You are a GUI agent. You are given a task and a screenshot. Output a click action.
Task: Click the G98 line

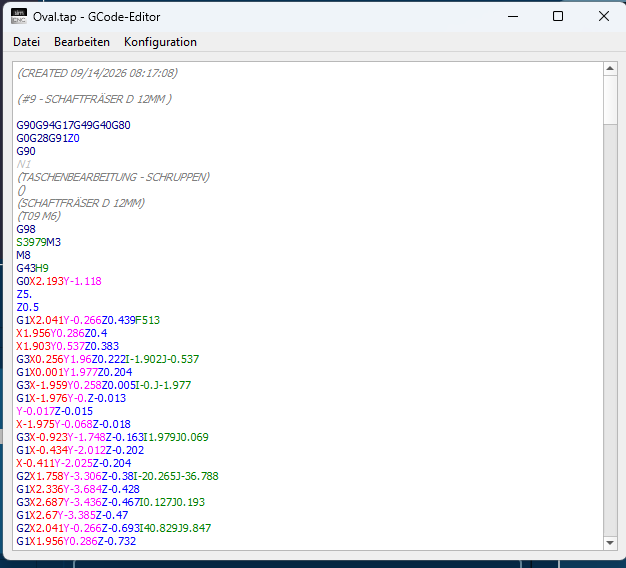[x=26, y=229]
